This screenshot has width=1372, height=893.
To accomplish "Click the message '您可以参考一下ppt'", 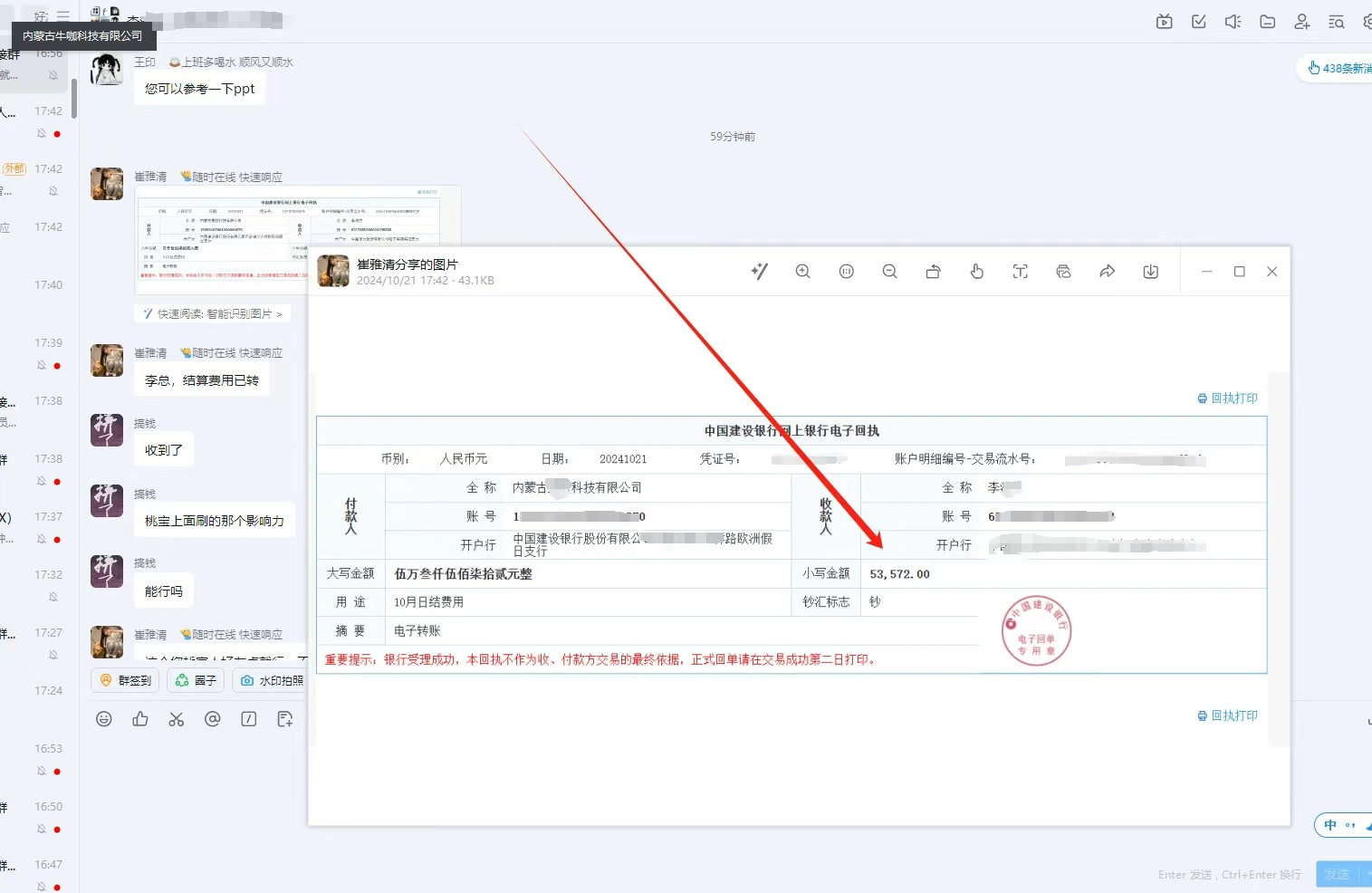I will click(x=200, y=89).
